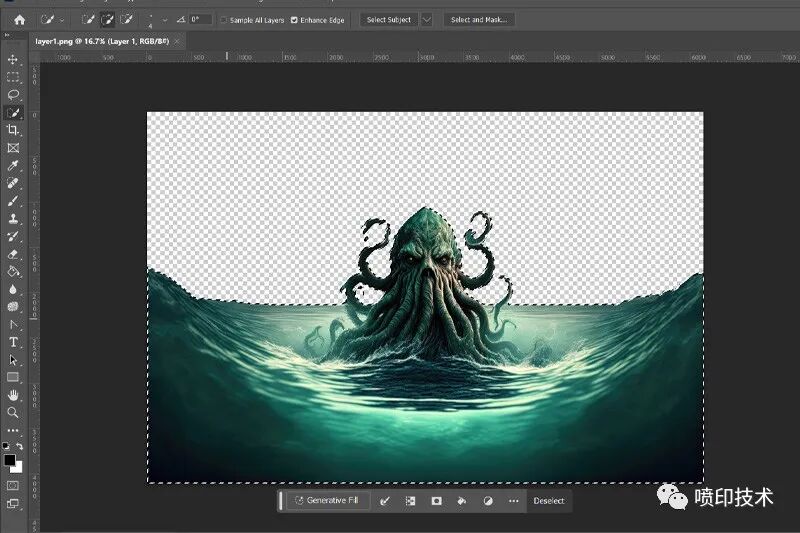The image size is (800, 533).
Task: Create new adjustment layer from taskbar
Action: pos(488,501)
